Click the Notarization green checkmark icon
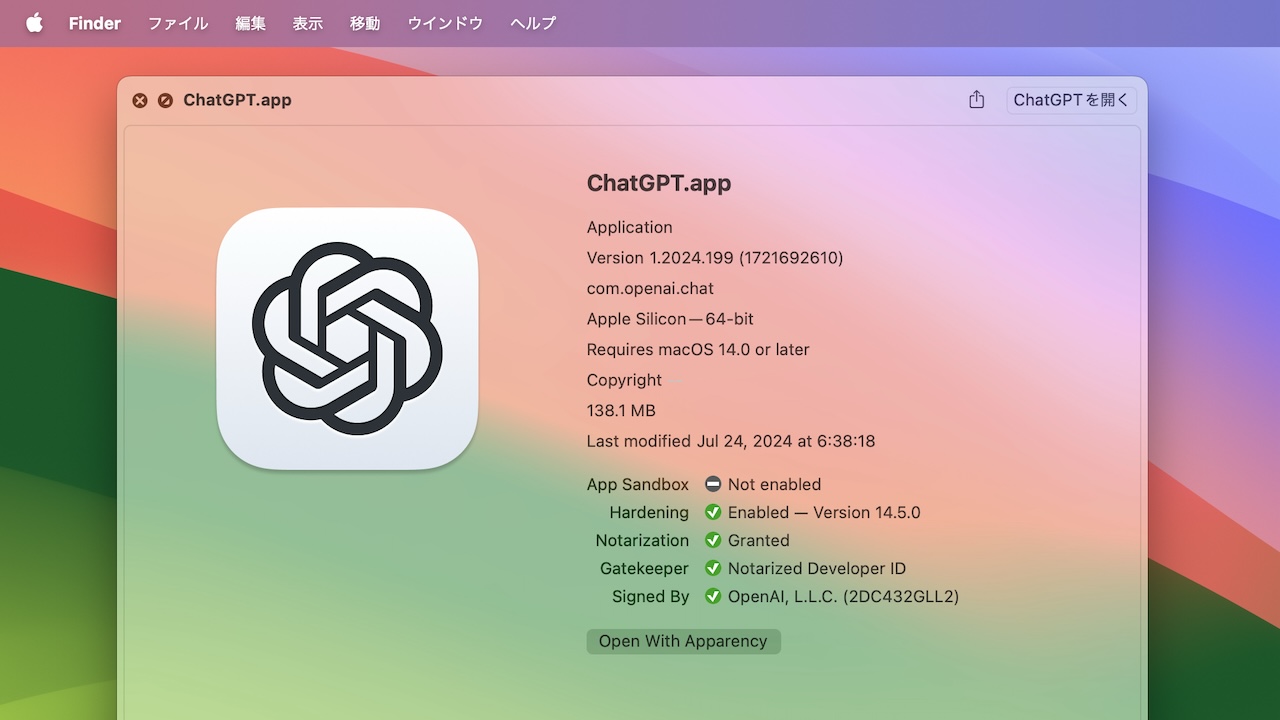 [x=713, y=540]
